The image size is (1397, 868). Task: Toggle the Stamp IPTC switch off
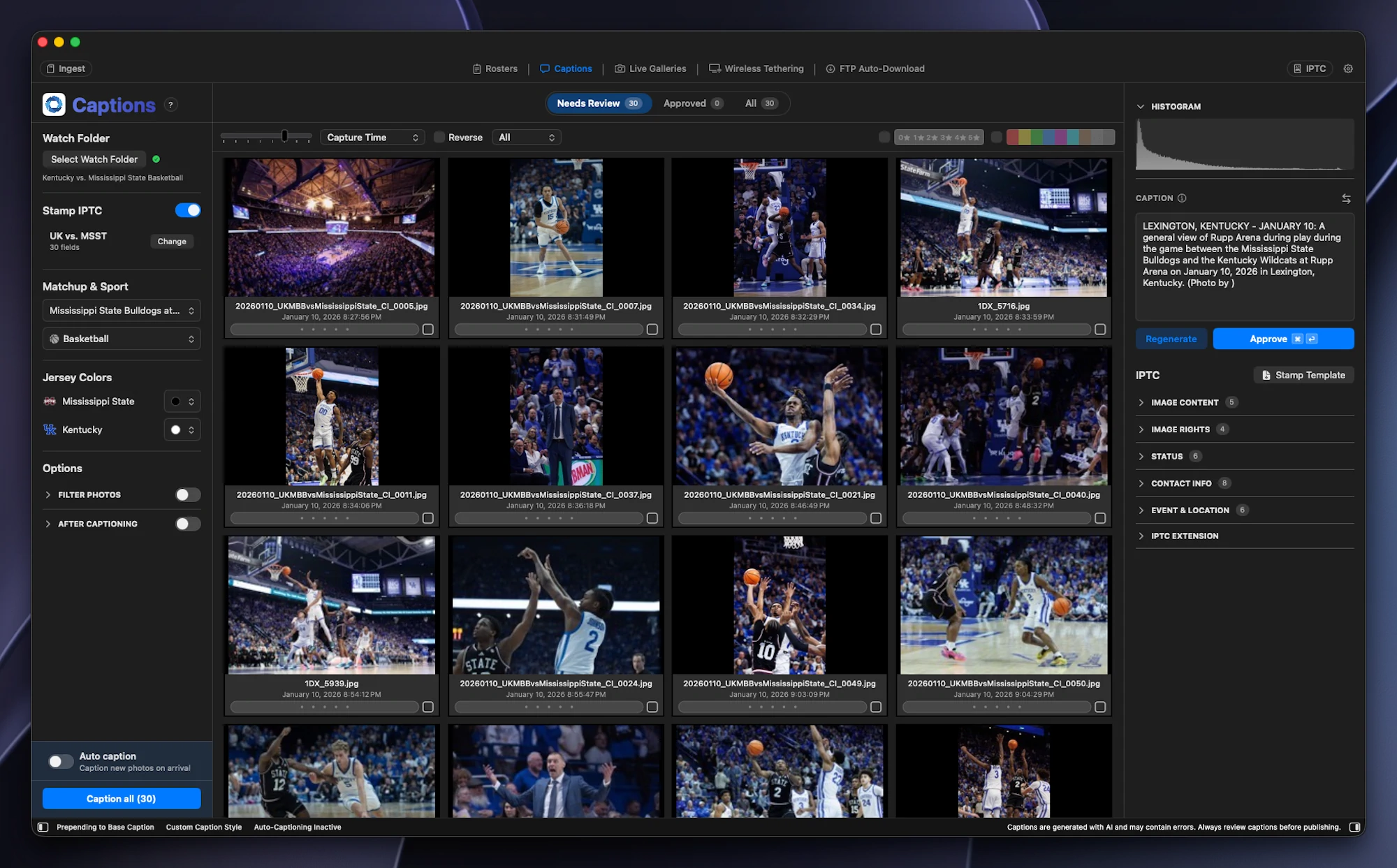(x=188, y=210)
